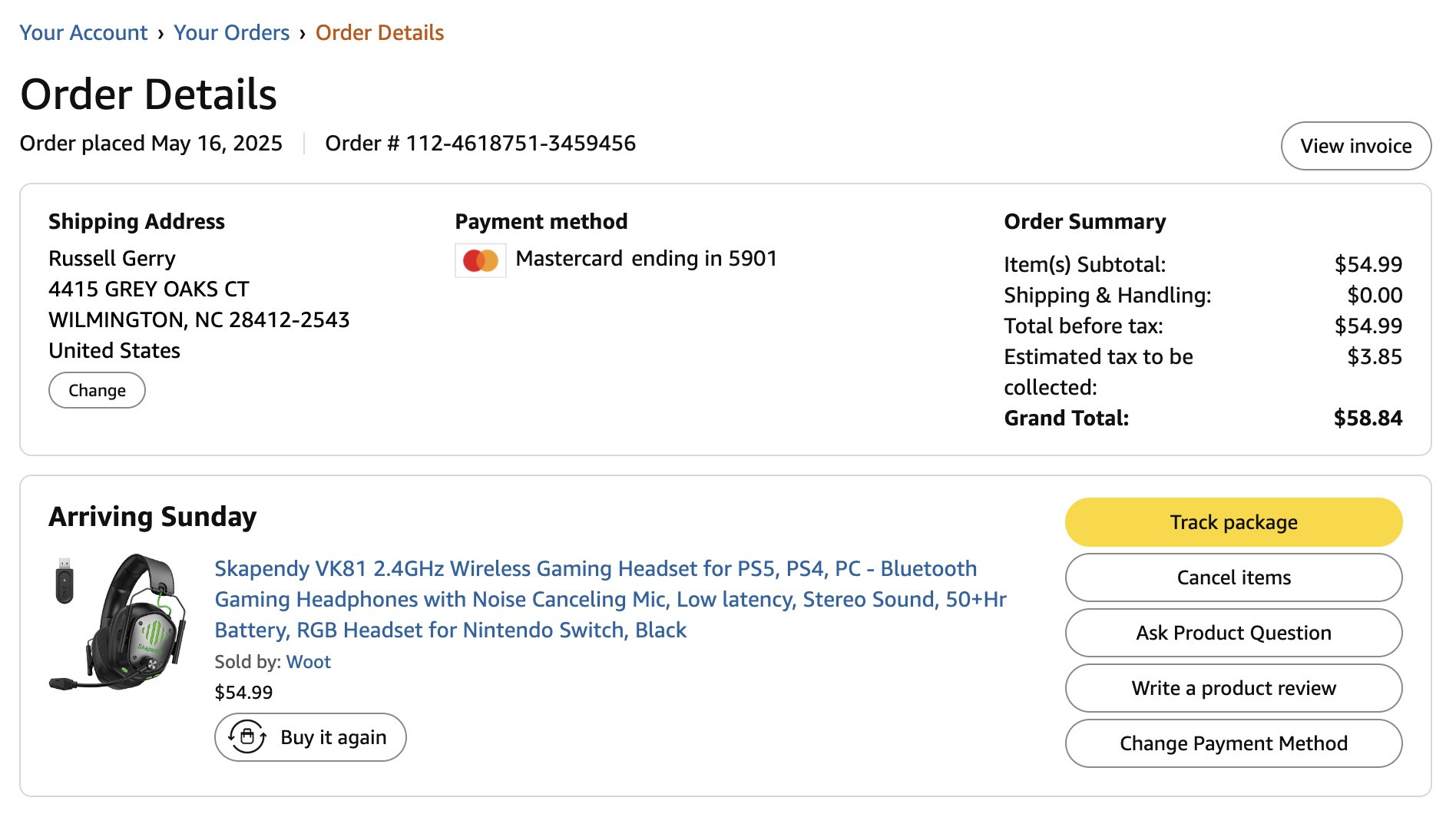This screenshot has width=1456, height=814.
Task: Go to Your Account breadcrumb
Action: 83,33
